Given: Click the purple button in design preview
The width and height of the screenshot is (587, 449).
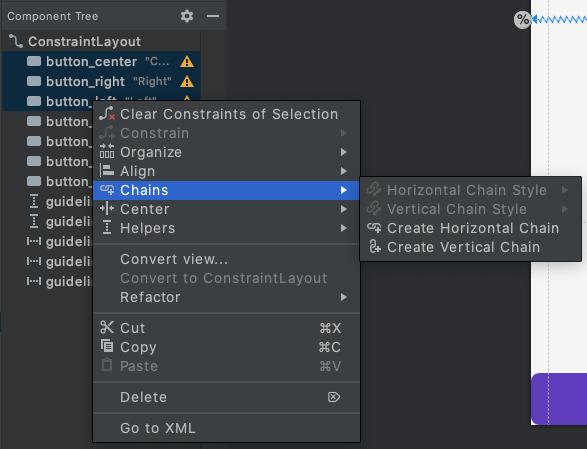Looking at the screenshot, I should (559, 399).
